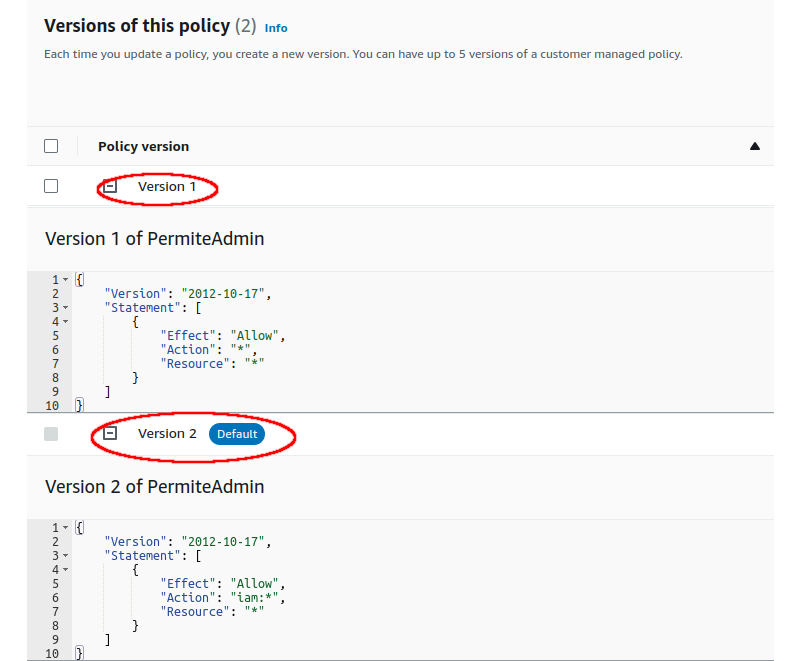This screenshot has width=800, height=661.
Task: Check the Version 1 row checkbox
Action: point(51,186)
